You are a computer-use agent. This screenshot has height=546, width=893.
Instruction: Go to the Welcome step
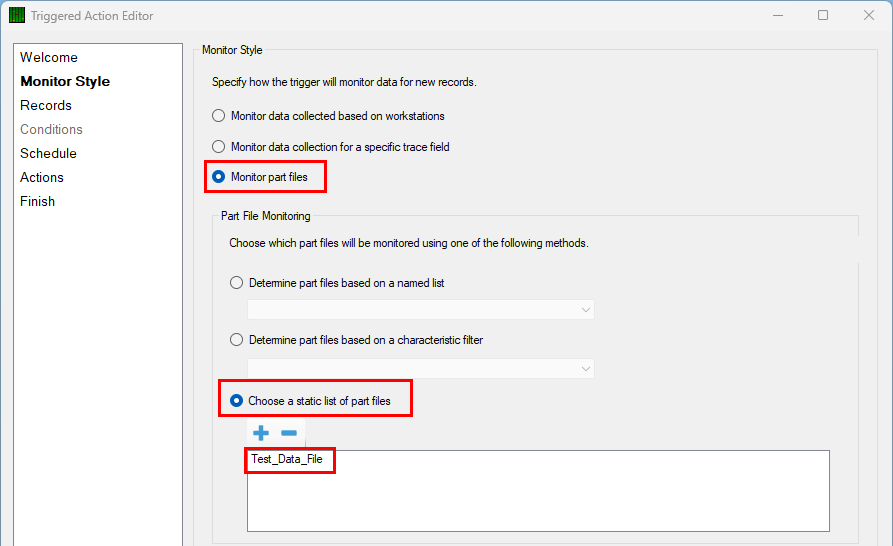49,58
